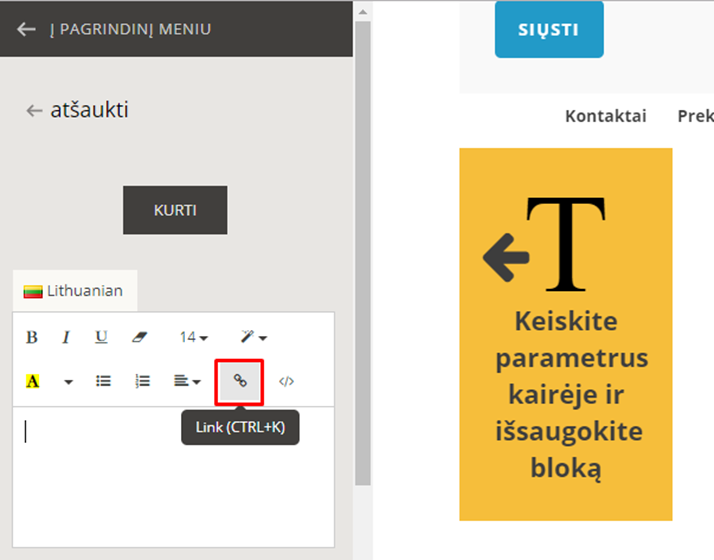Insert an unordered bullet list
This screenshot has height=560, width=714.
coord(103,382)
